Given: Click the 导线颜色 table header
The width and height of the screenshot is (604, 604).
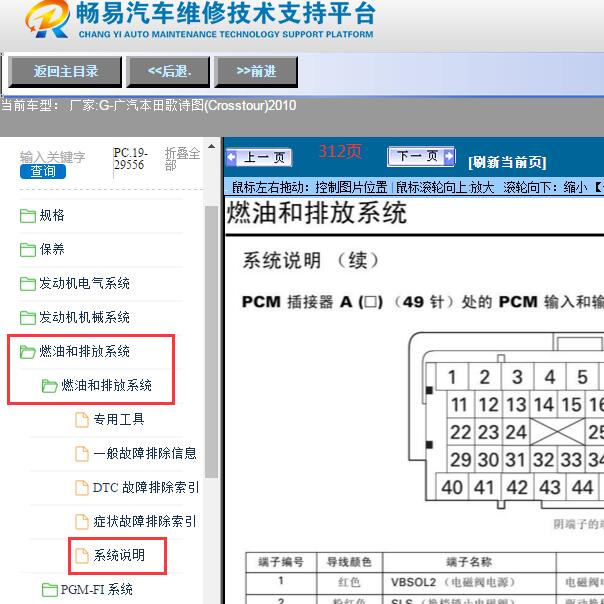Looking at the screenshot, I should 349,562.
